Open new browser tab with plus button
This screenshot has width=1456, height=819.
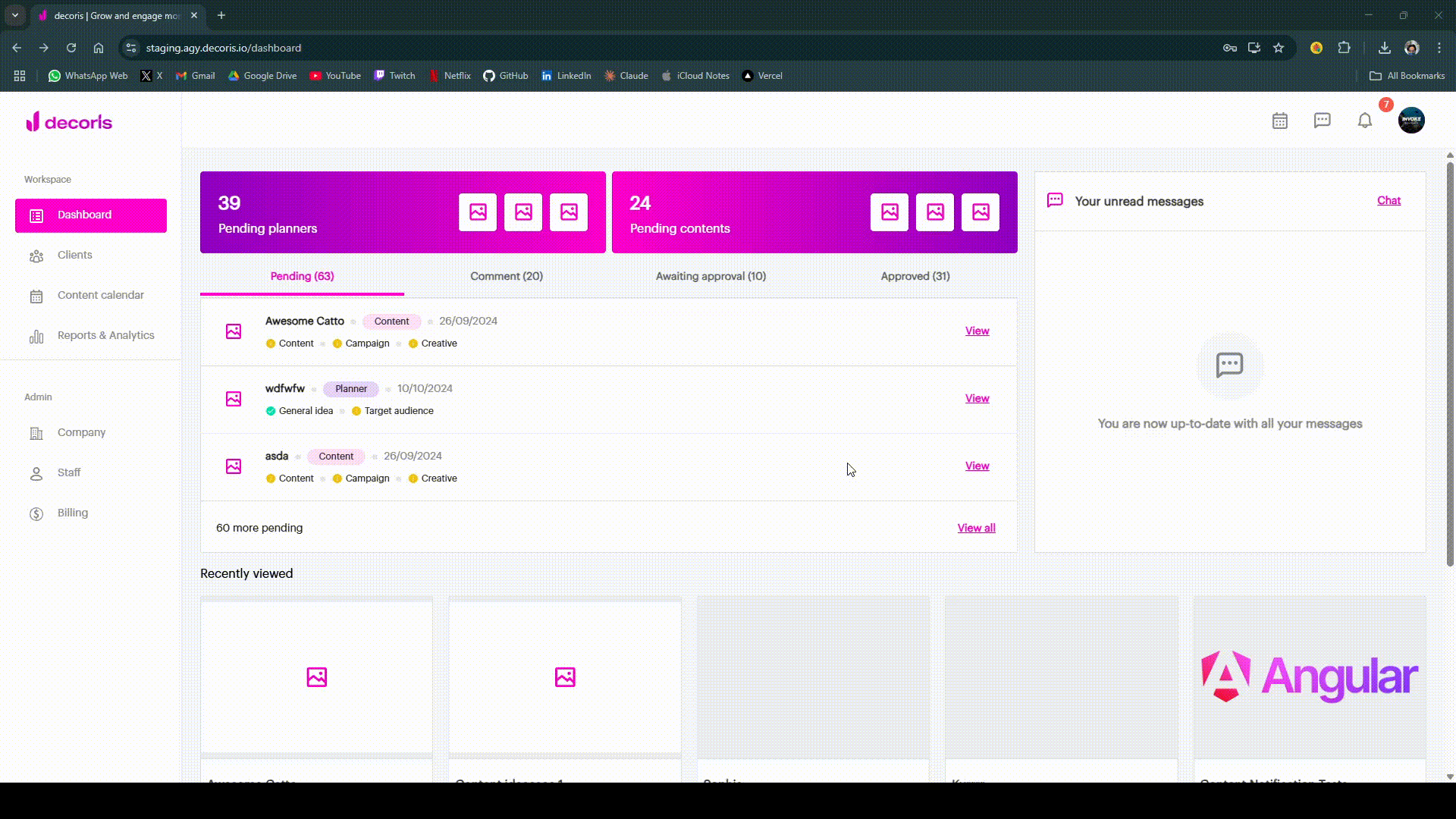point(221,15)
